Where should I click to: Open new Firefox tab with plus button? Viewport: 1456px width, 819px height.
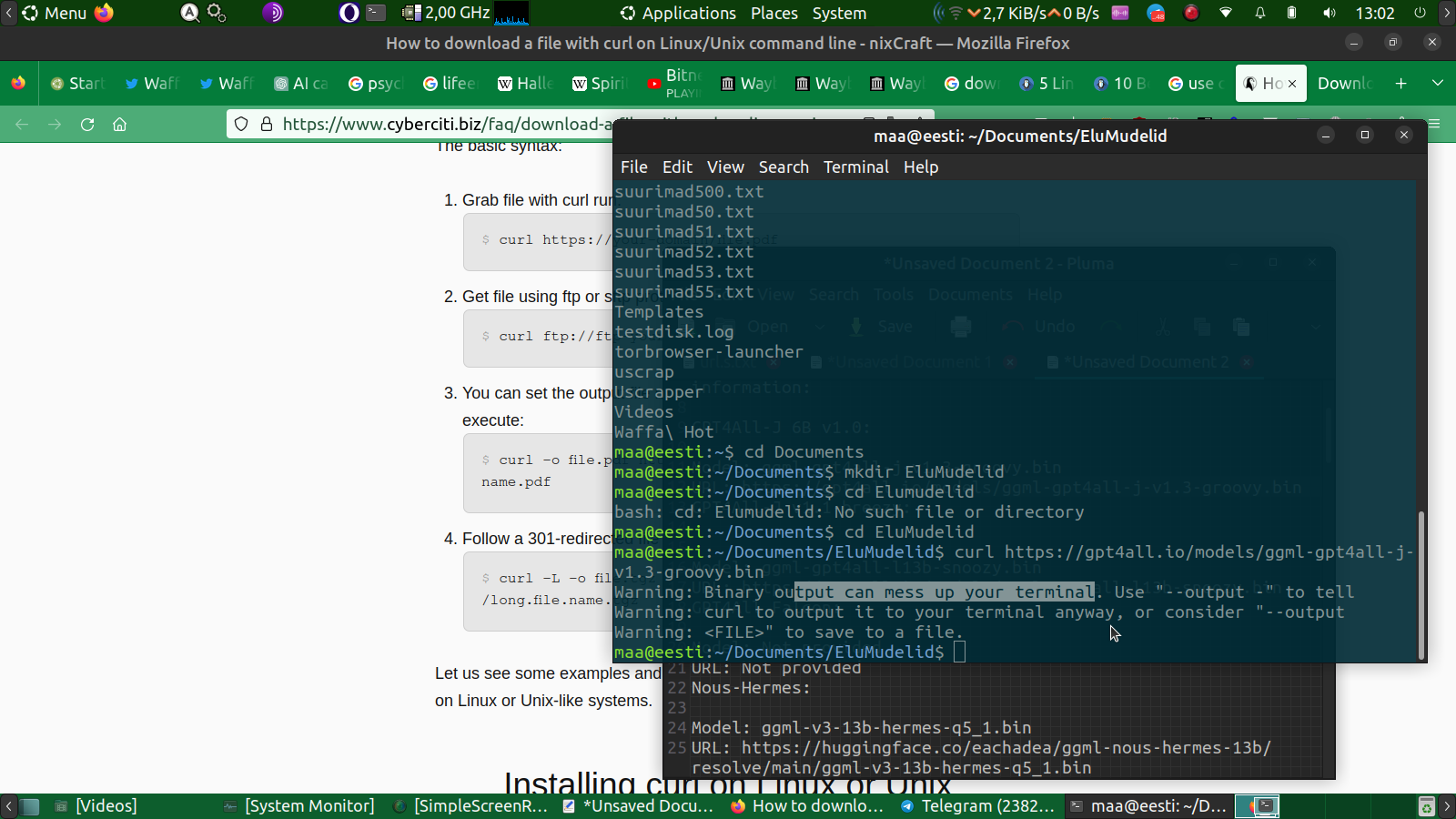click(x=1400, y=84)
